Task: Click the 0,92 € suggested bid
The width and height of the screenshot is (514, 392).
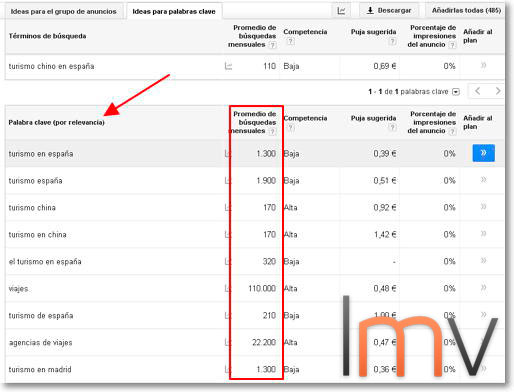Action: tap(385, 208)
